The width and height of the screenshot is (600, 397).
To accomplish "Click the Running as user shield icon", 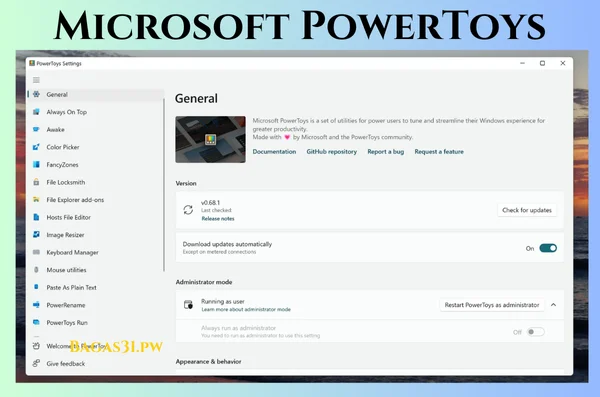I will (188, 305).
